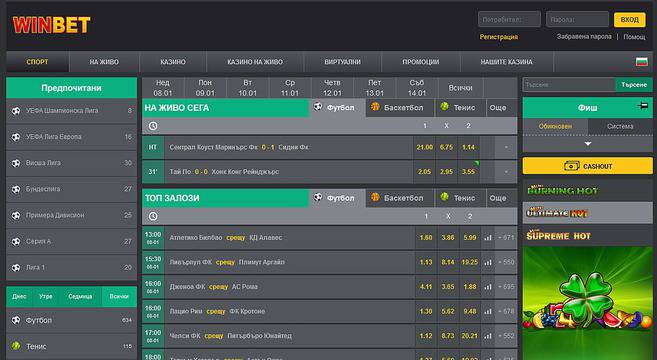Expand more markets +550 for Ливърпул ФК
Image resolution: width=657 pixels, height=360 pixels.
[x=506, y=262]
